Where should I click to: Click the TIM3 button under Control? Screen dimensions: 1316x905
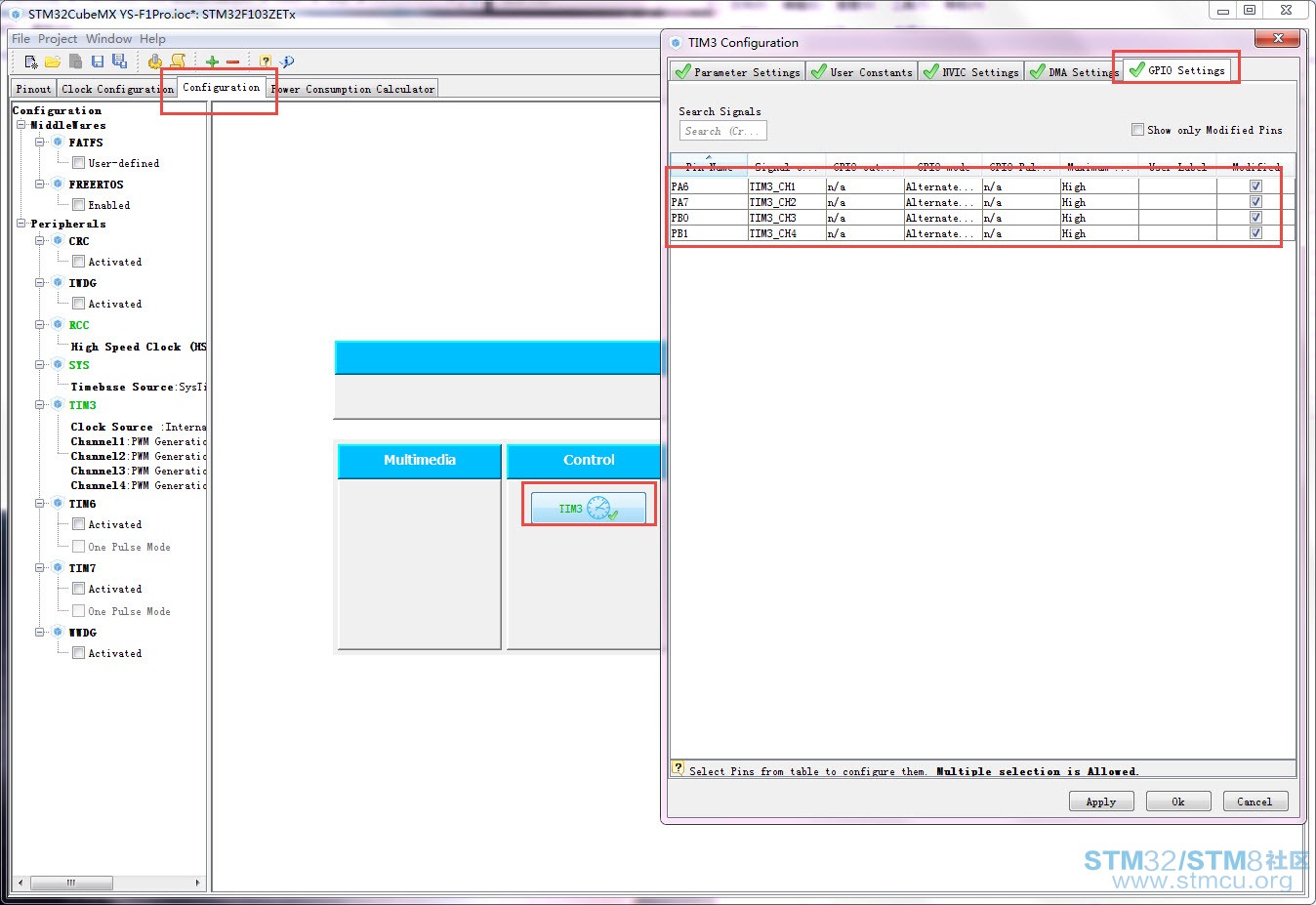point(589,508)
